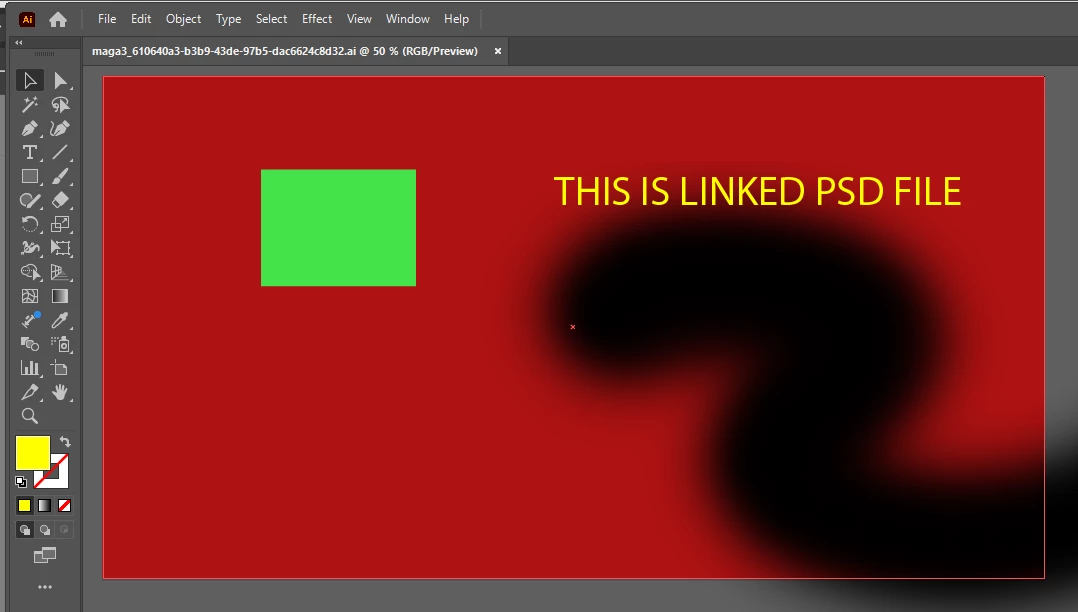Open the Edit menu
This screenshot has width=1078, height=612.
pyautogui.click(x=141, y=19)
